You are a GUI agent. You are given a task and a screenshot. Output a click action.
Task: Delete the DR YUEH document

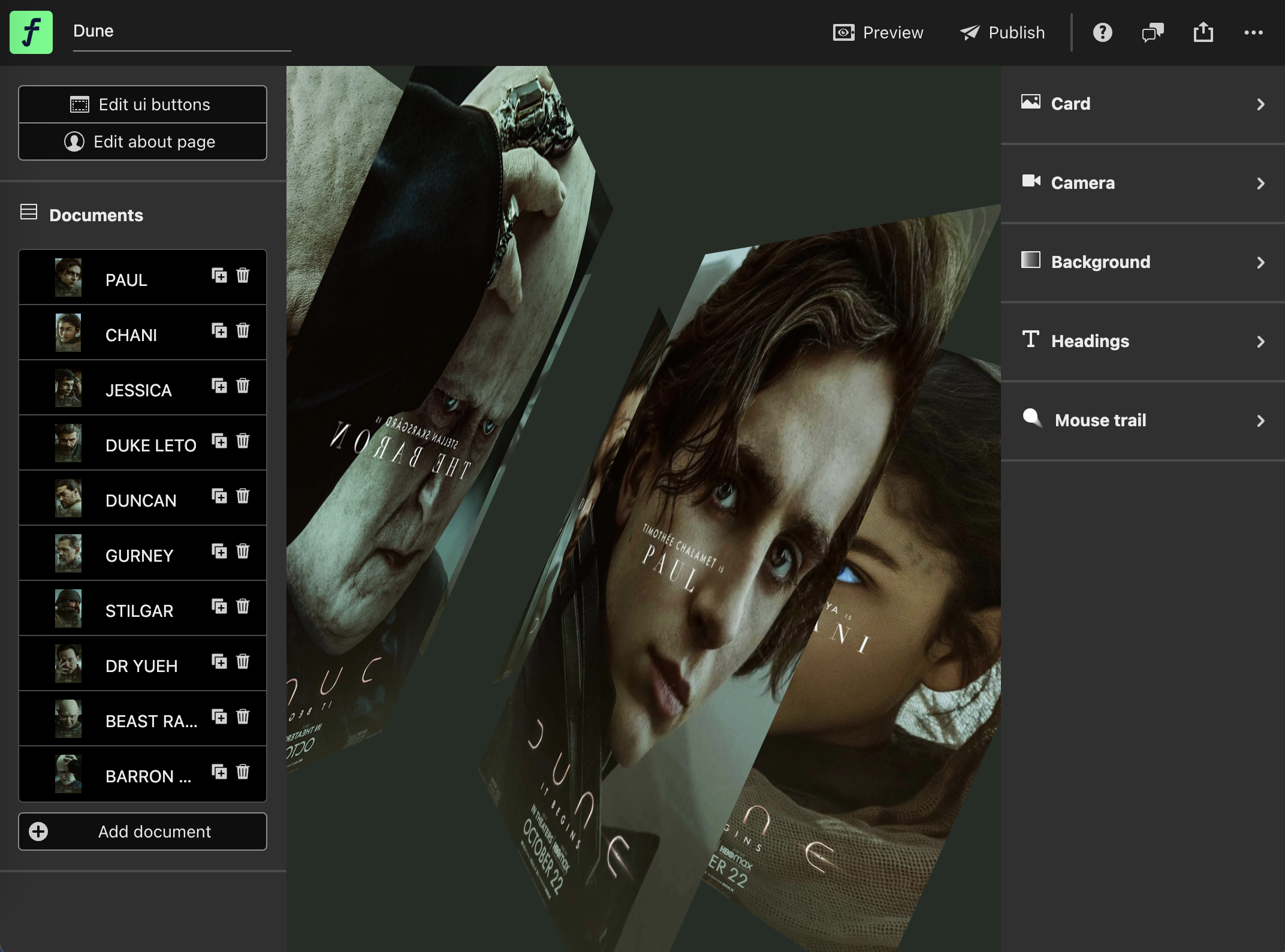243,661
